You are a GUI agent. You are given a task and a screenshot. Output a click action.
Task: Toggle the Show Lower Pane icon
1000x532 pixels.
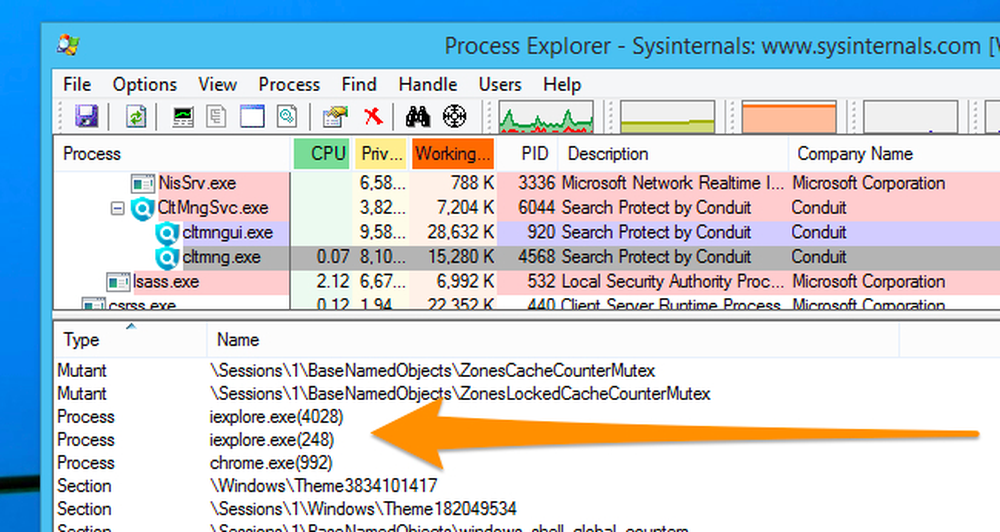[x=252, y=117]
